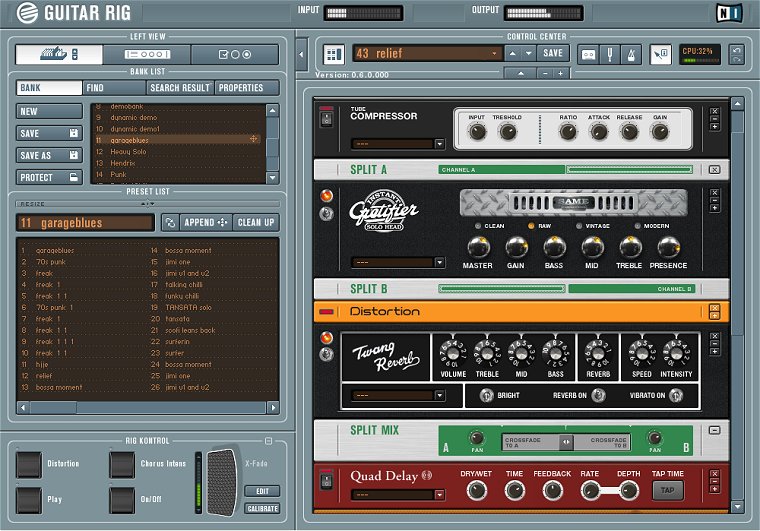Click the Calibrate button

[261, 508]
